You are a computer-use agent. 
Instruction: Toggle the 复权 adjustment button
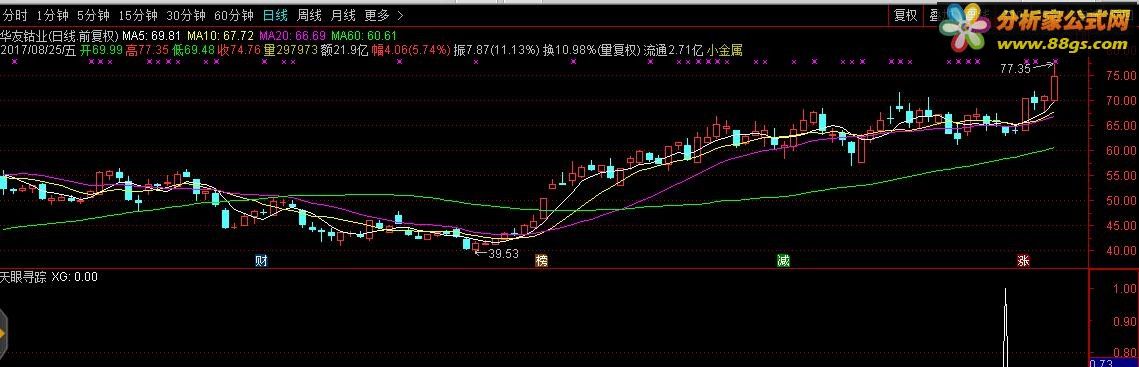coord(905,15)
